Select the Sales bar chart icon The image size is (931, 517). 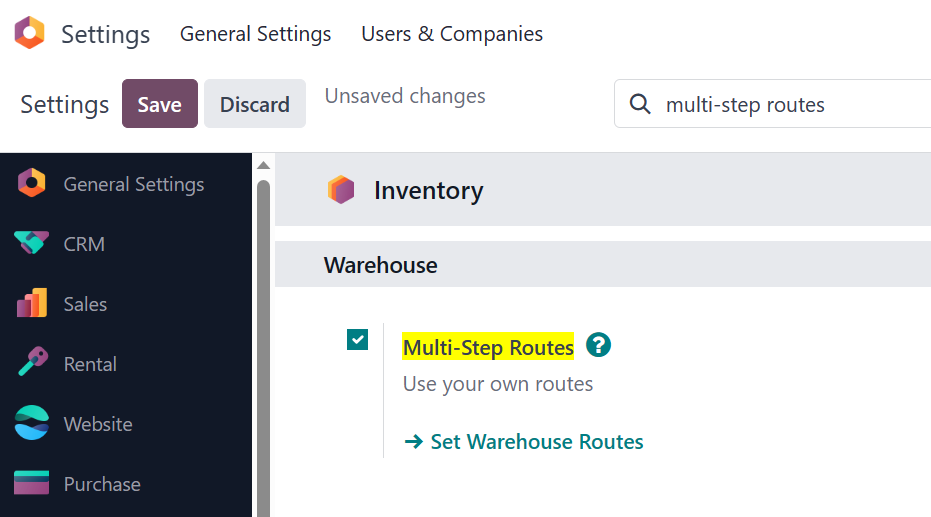[32, 303]
